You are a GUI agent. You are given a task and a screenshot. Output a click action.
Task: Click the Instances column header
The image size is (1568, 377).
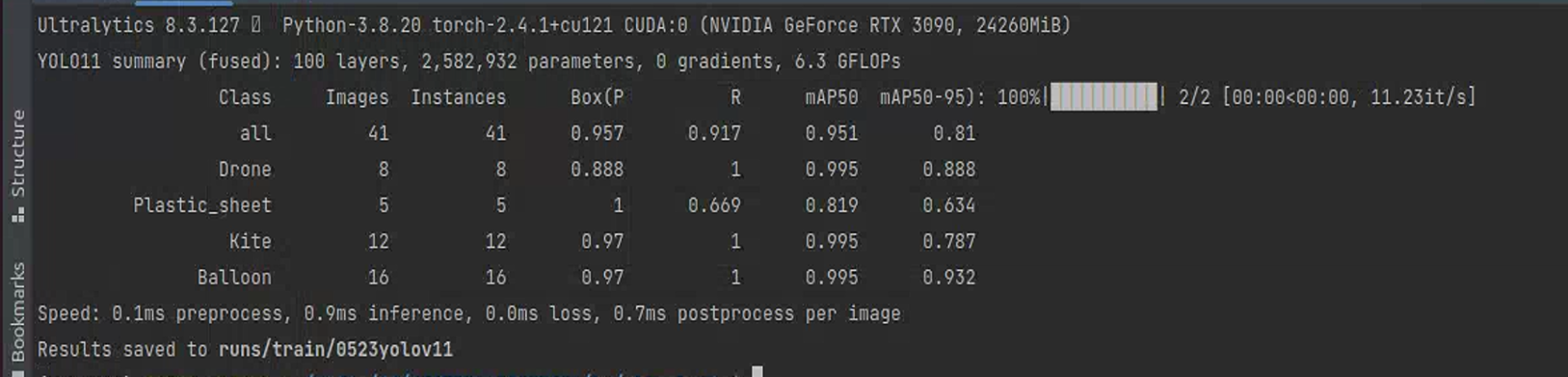tap(459, 97)
